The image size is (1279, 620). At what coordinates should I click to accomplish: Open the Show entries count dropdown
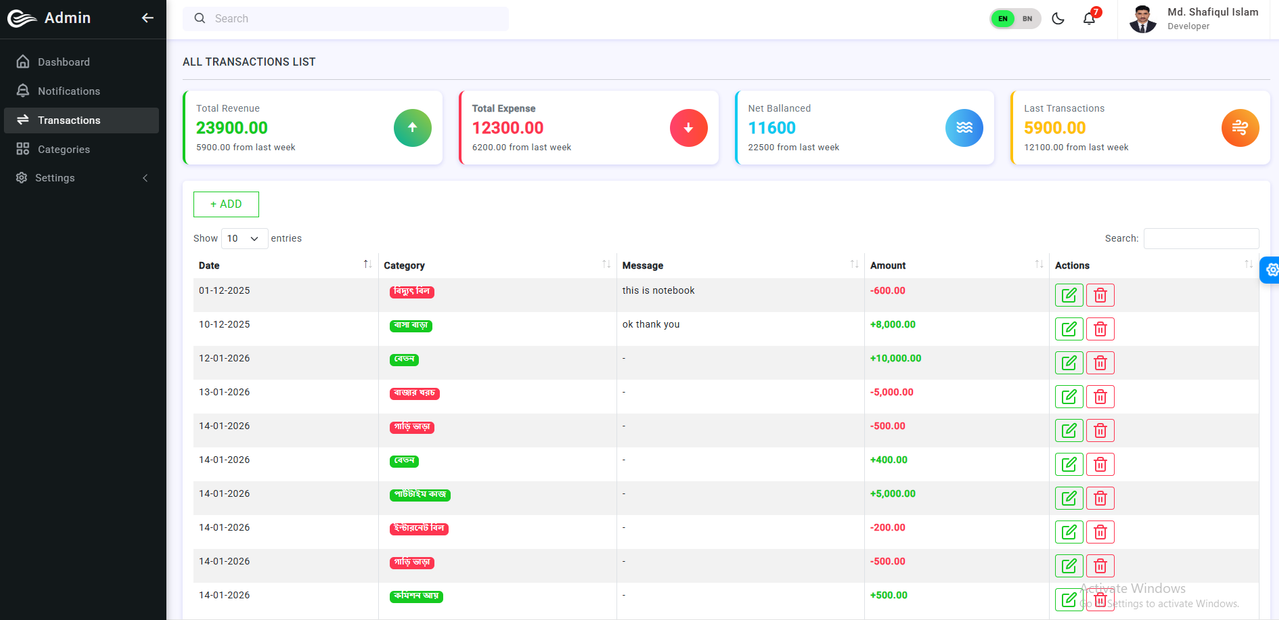[244, 238]
